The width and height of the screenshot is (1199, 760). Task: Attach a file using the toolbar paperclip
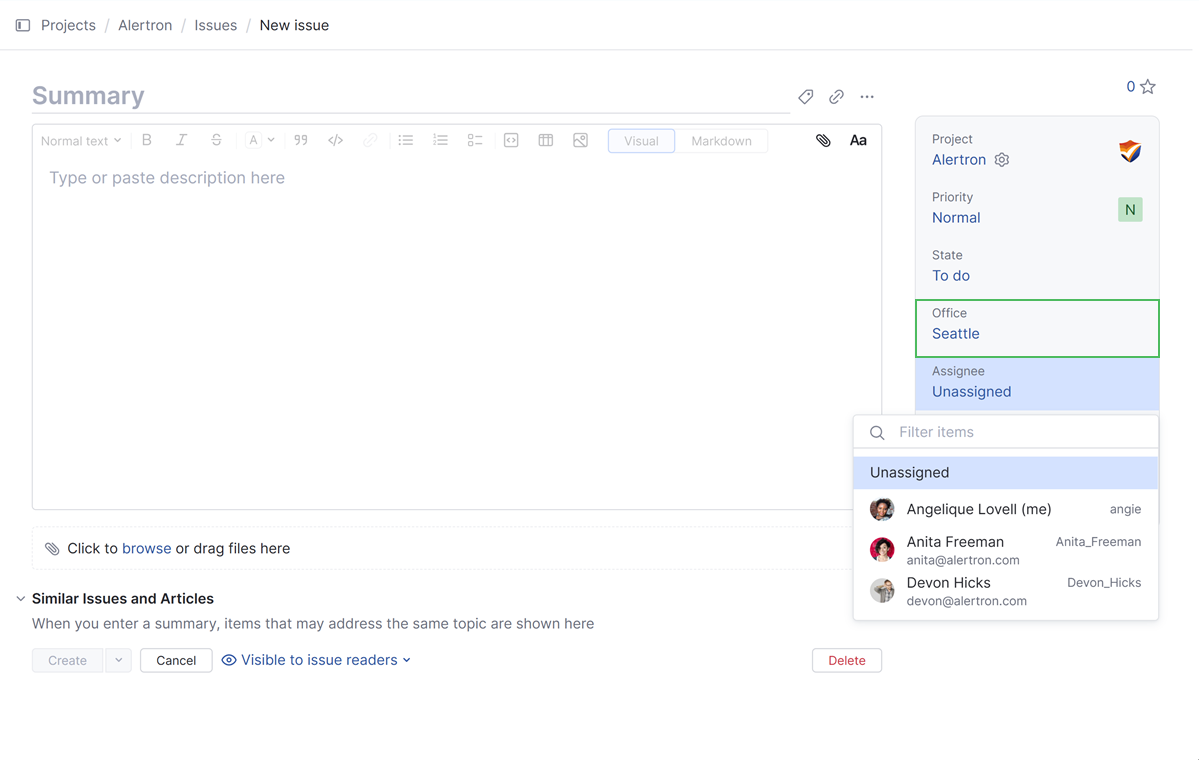coord(823,140)
